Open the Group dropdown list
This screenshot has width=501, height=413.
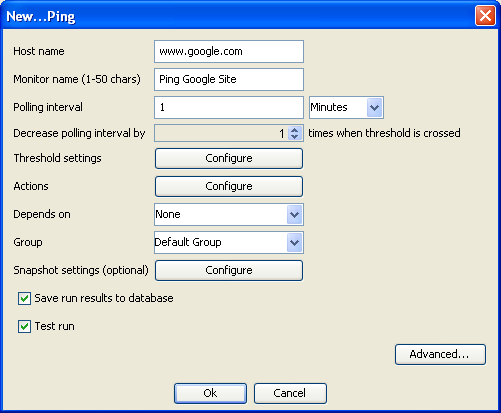294,242
